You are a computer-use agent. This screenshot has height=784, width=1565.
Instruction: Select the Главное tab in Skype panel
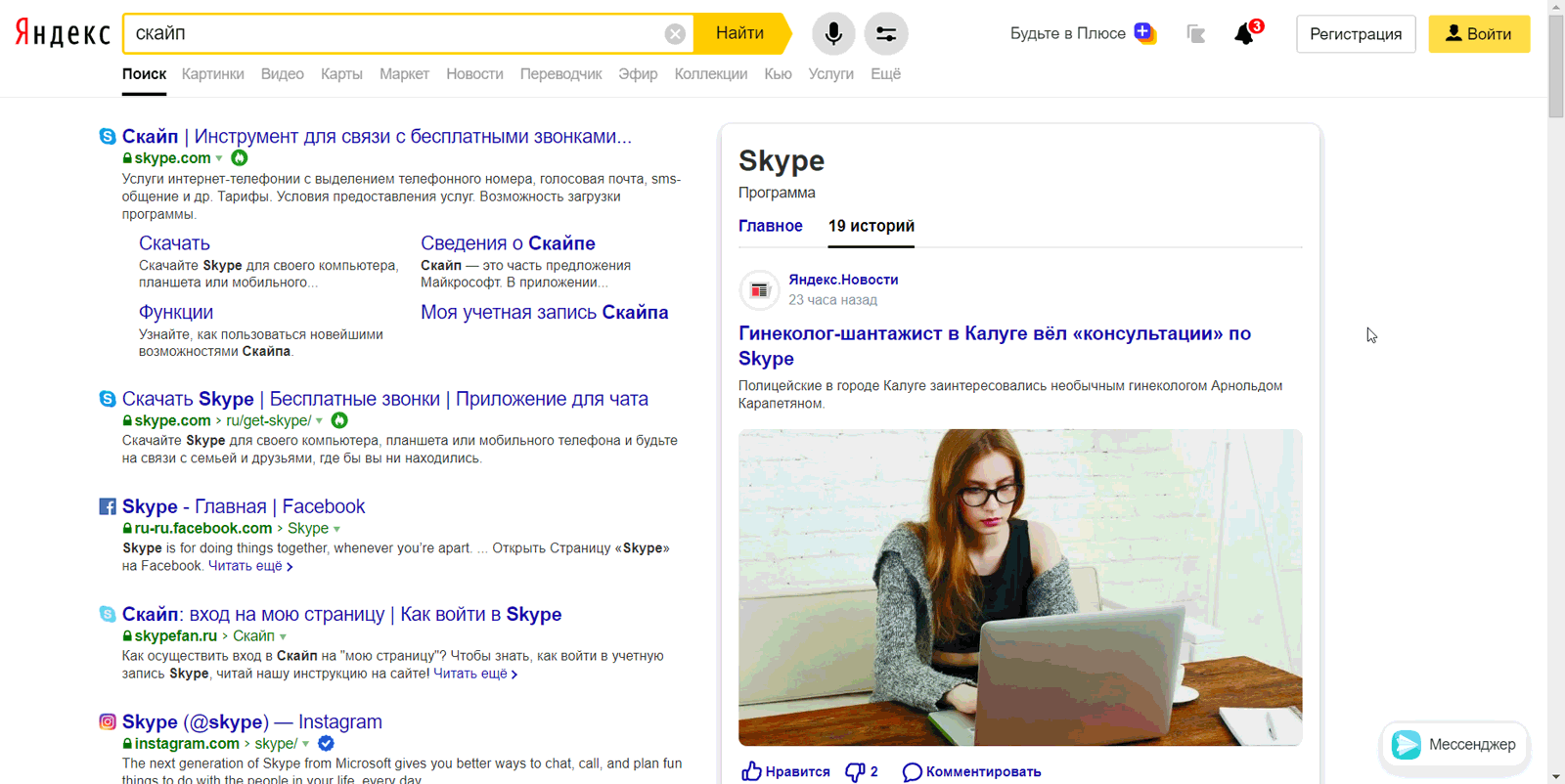tap(771, 226)
